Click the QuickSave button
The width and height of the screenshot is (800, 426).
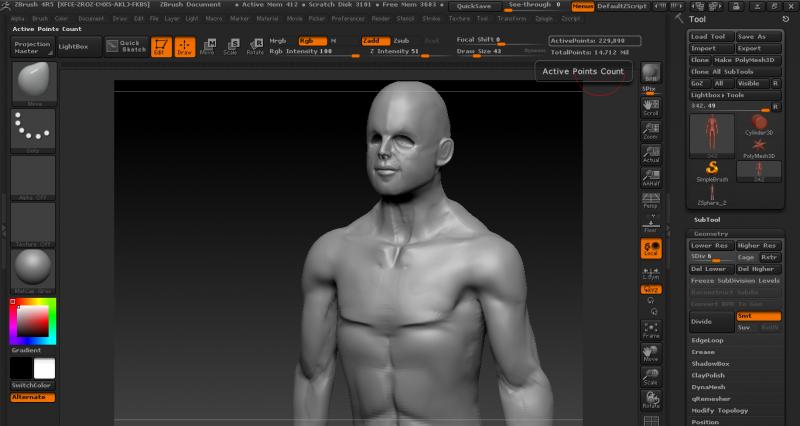click(474, 6)
